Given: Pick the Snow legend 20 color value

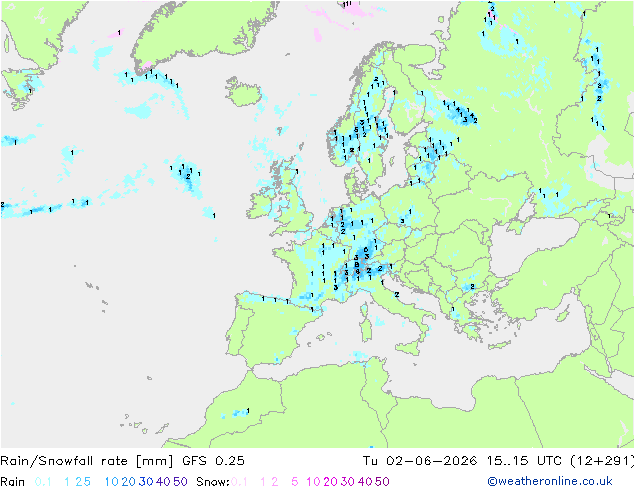Looking at the screenshot, I should pyautogui.click(x=330, y=482).
